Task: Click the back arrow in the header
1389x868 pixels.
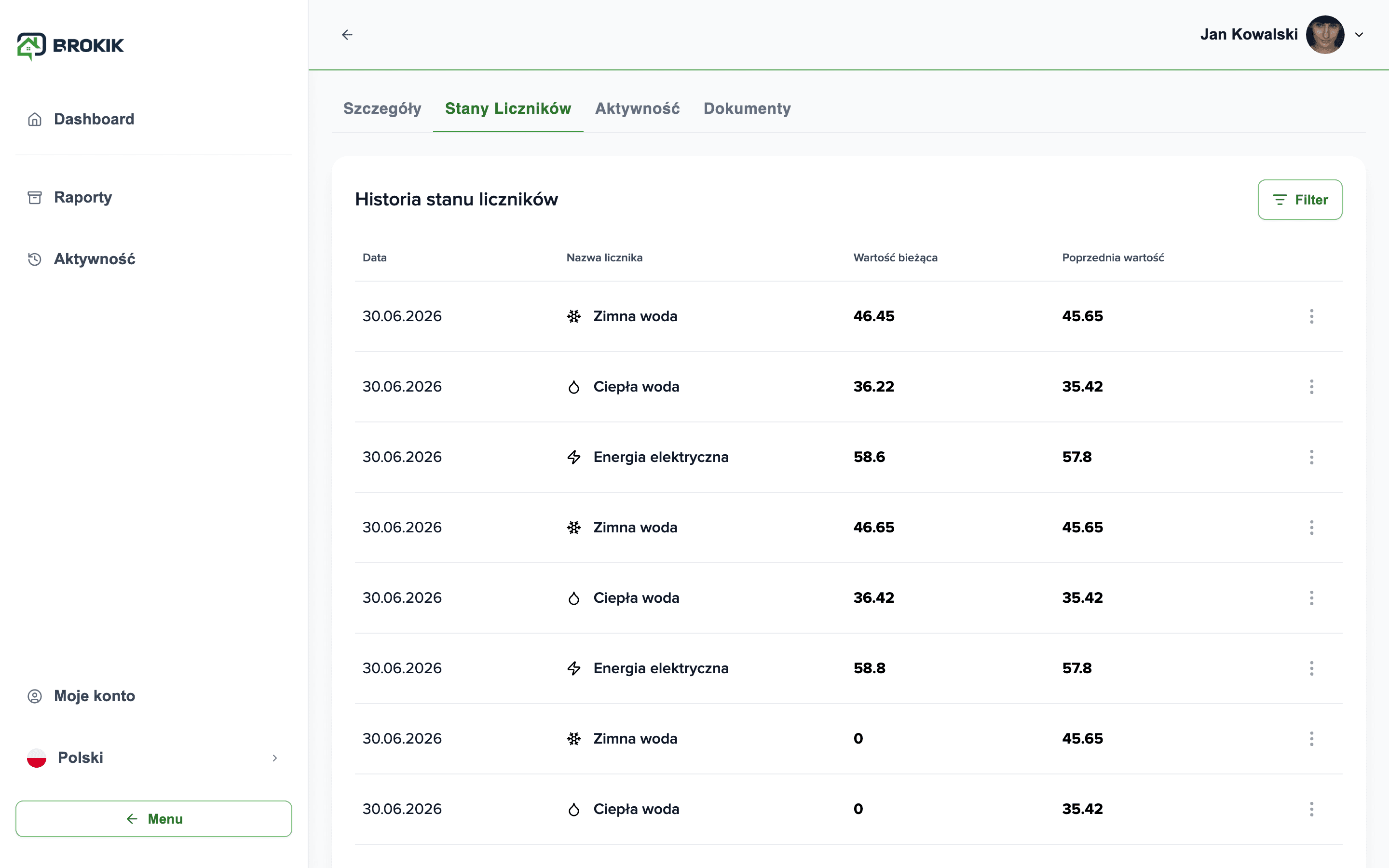Action: 347,34
